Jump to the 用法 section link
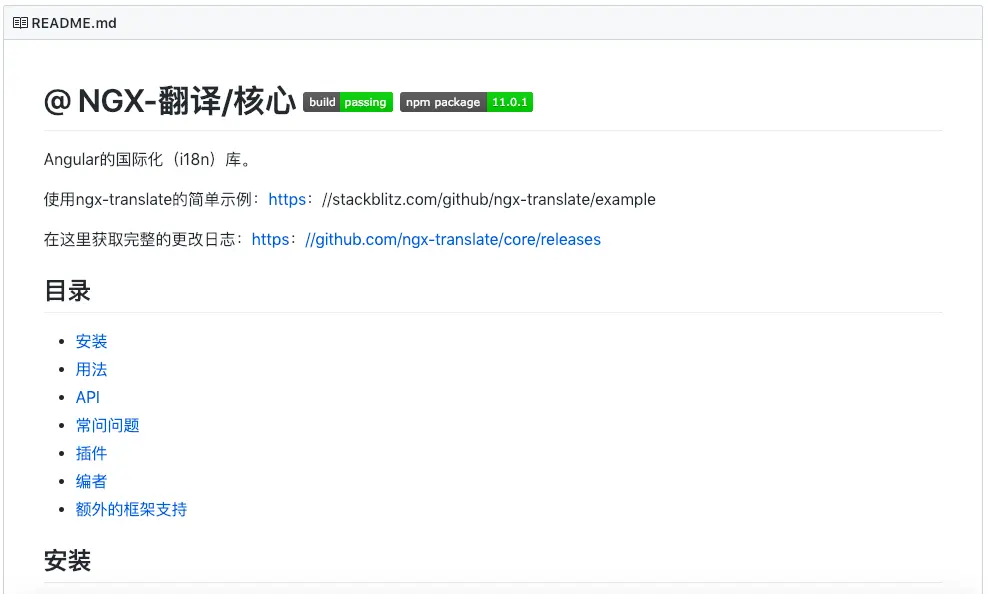 click(x=91, y=370)
